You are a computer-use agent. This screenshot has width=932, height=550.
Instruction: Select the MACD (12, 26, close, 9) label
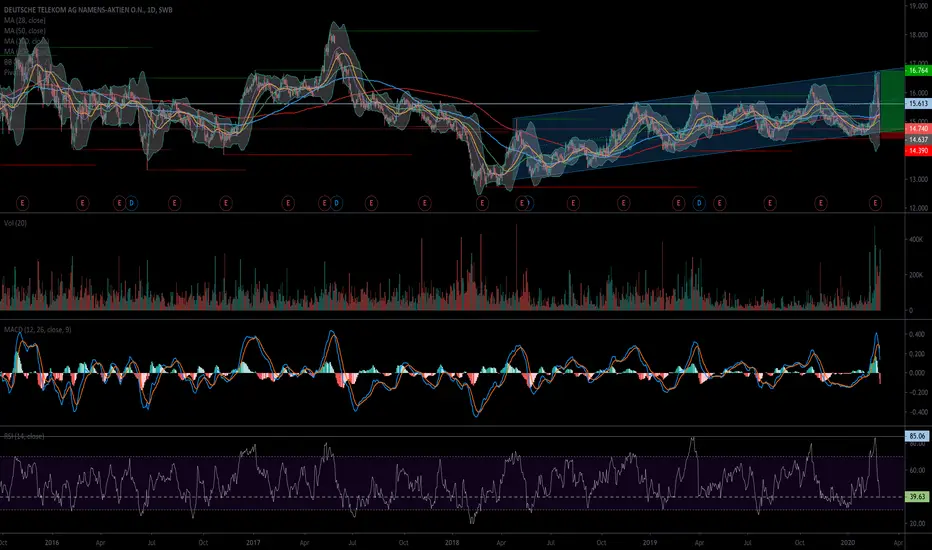[x=37, y=329]
